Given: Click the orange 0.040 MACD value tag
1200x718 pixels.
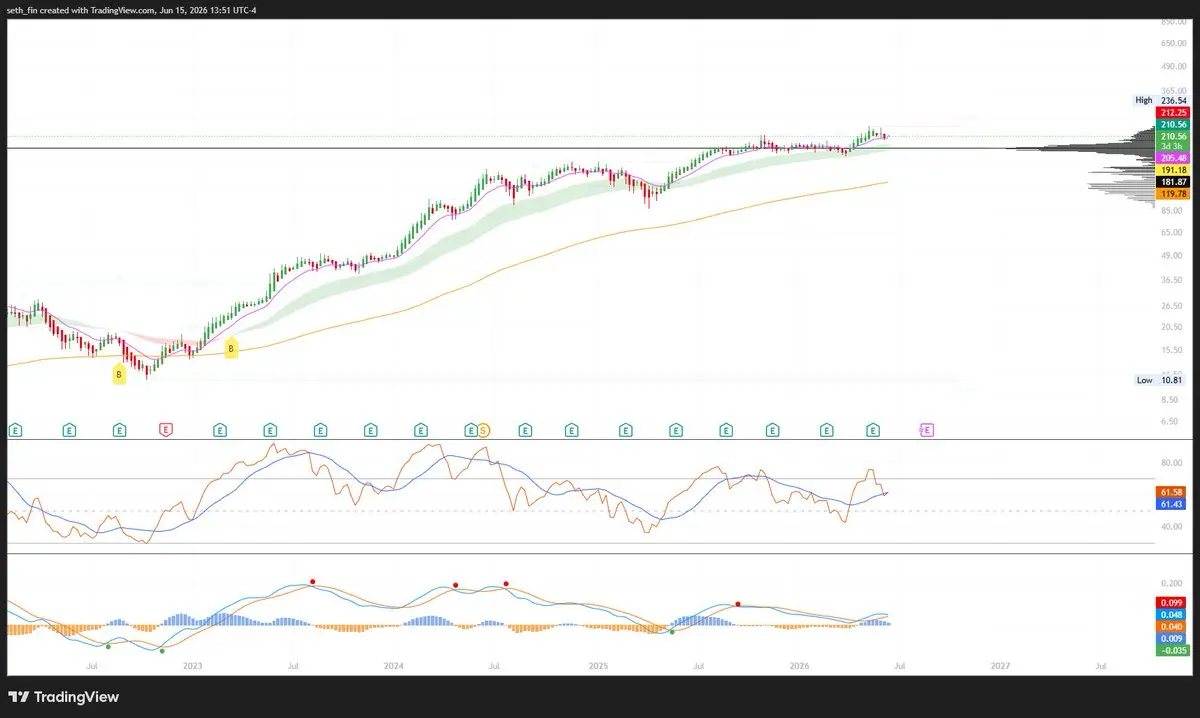Looking at the screenshot, I should 1172,626.
